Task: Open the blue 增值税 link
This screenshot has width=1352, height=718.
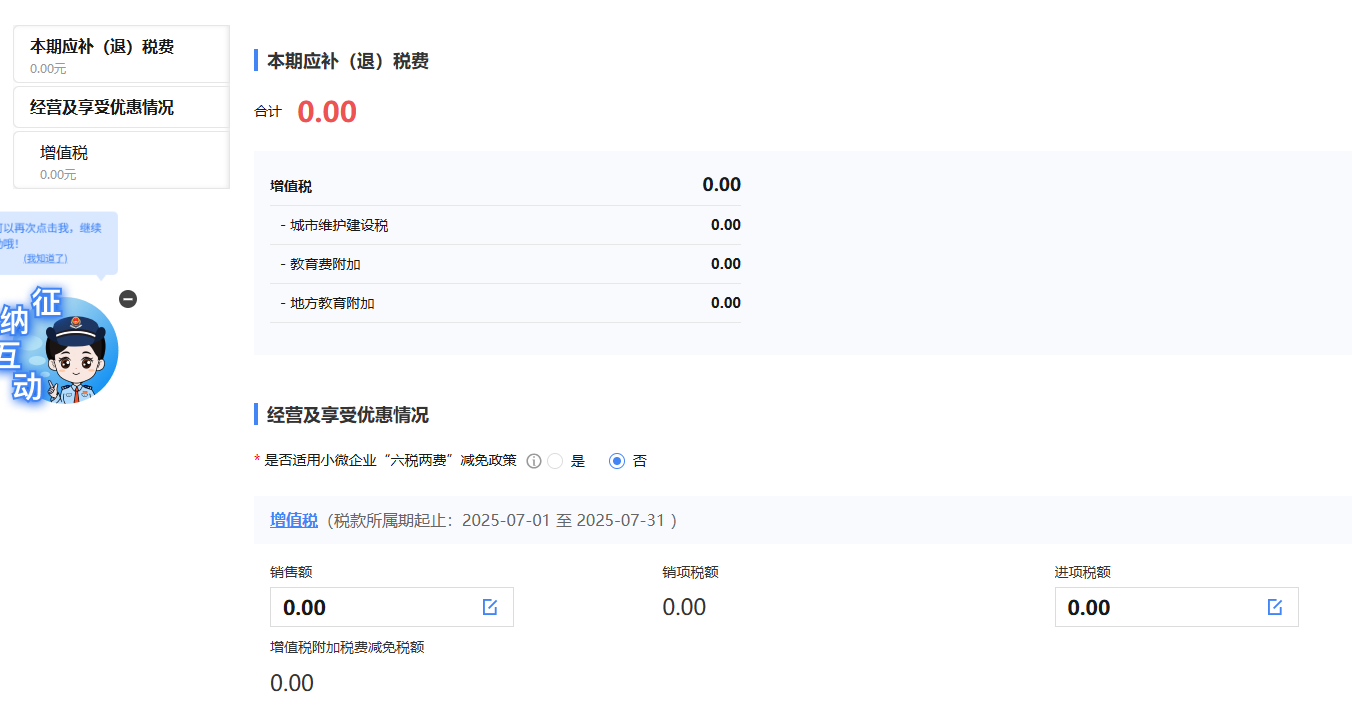Action: click(294, 520)
